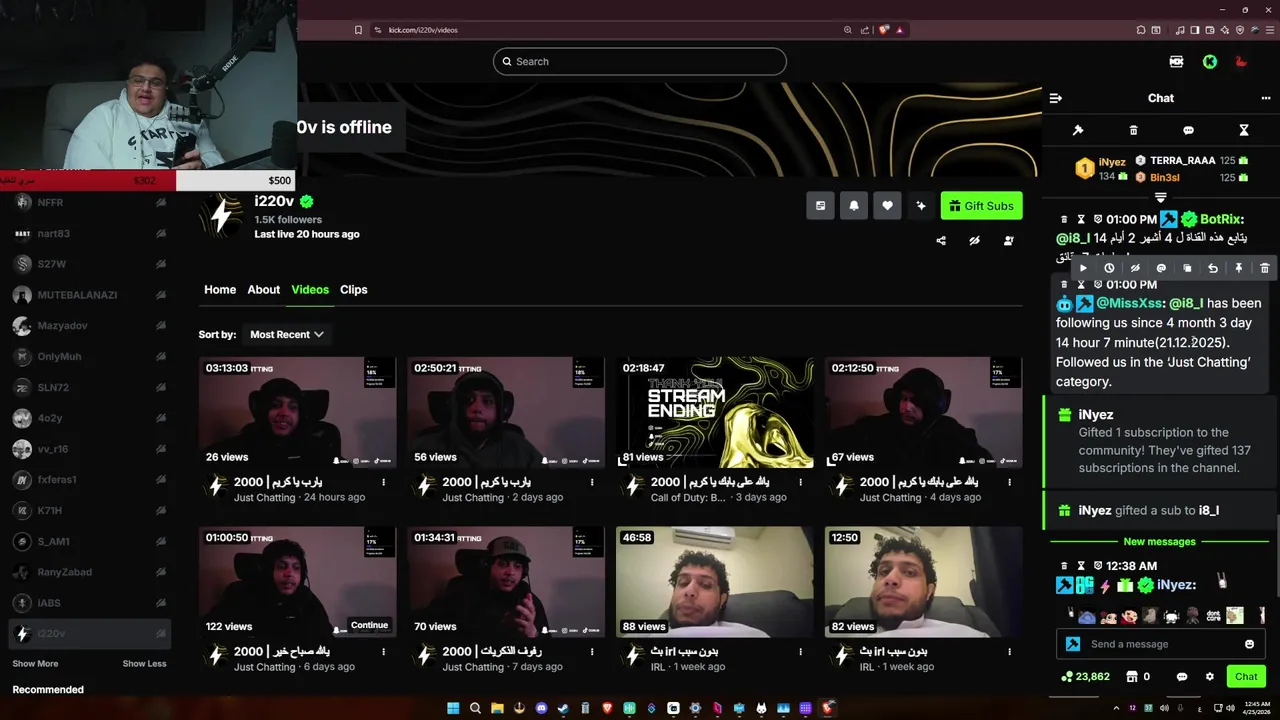Open chat identity bubble icon near gear
Image resolution: width=1280 pixels, height=720 pixels.
click(x=1182, y=677)
